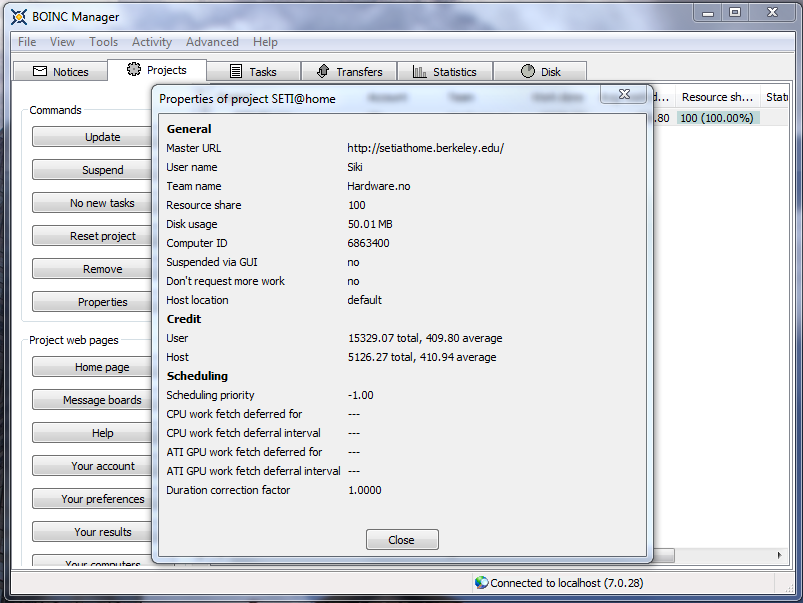Click the Disk tab pie icon
The height and width of the screenshot is (603, 803).
coord(527,71)
